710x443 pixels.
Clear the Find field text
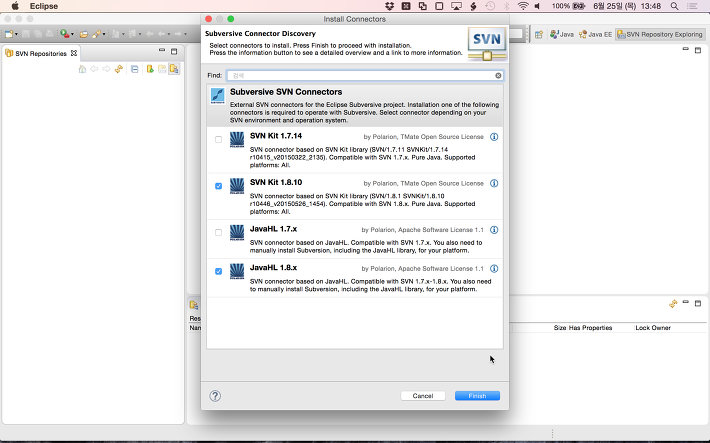[x=498, y=76]
